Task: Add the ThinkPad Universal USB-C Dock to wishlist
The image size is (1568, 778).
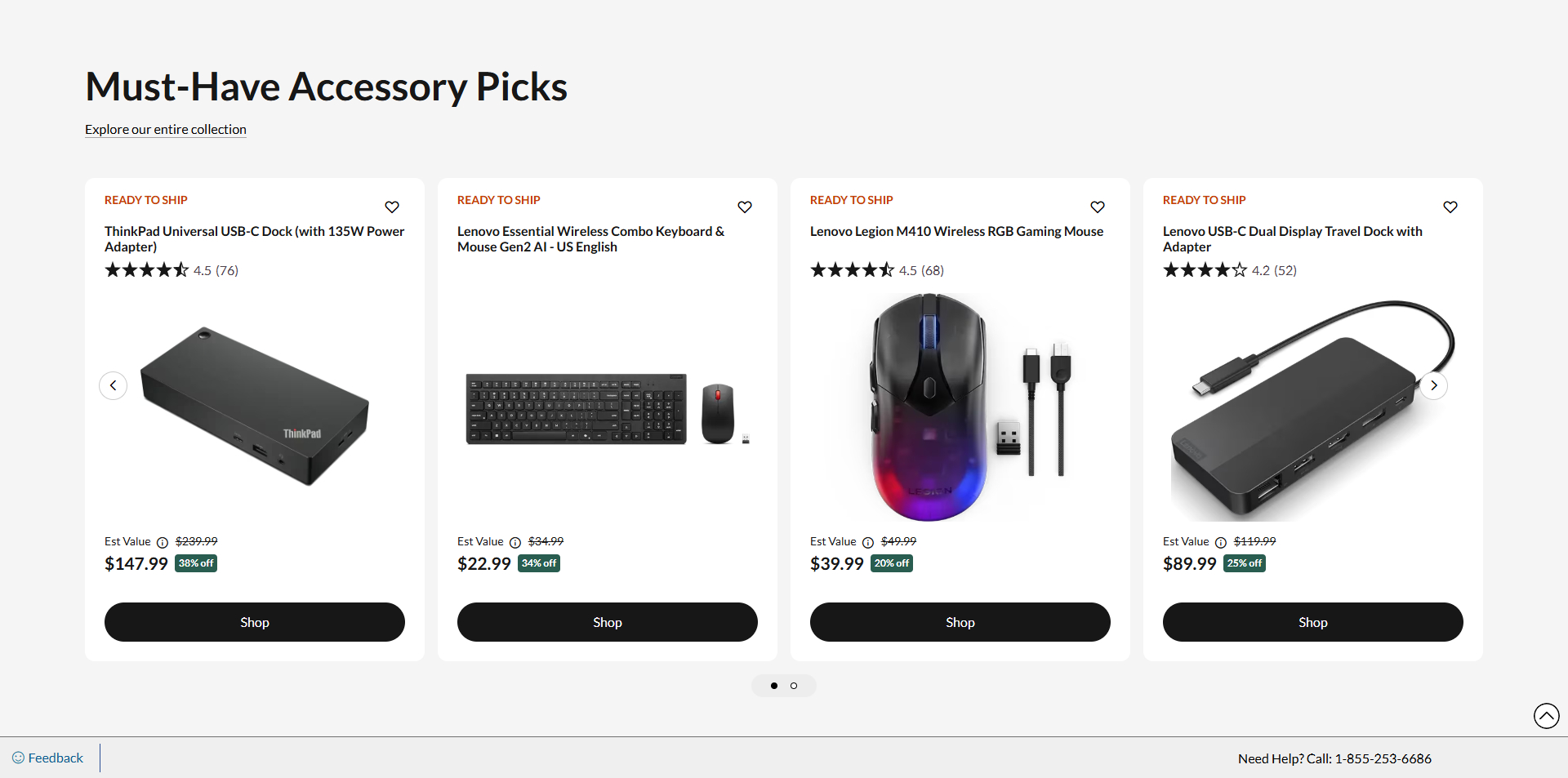Action: click(x=392, y=207)
